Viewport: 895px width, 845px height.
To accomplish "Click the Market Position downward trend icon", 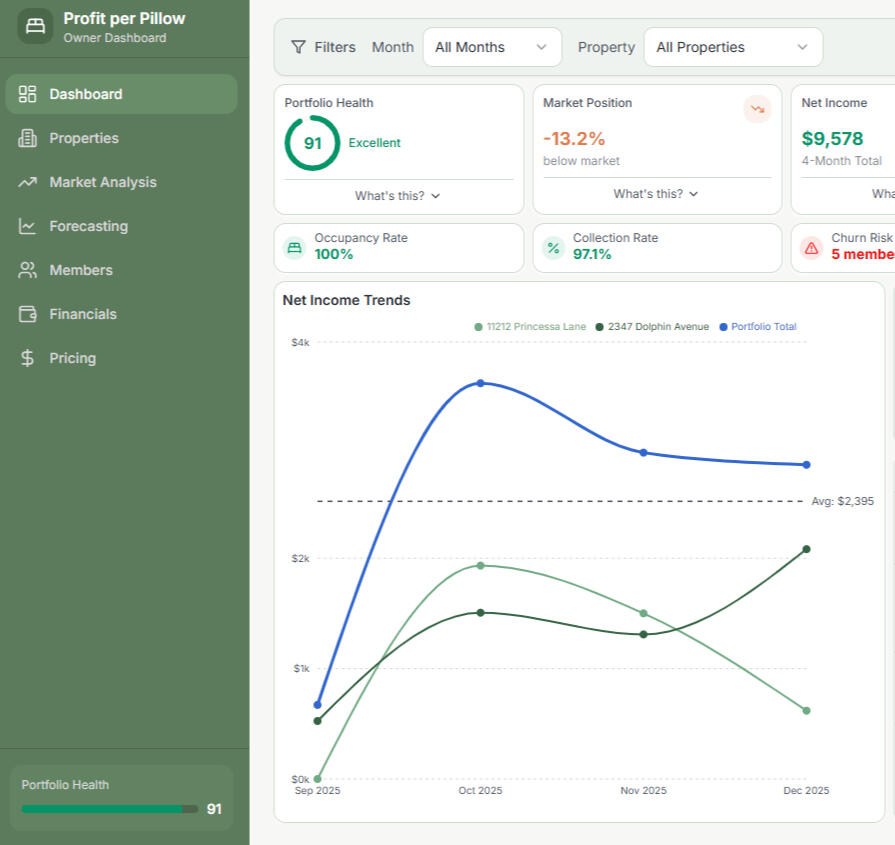I will tap(757, 109).
